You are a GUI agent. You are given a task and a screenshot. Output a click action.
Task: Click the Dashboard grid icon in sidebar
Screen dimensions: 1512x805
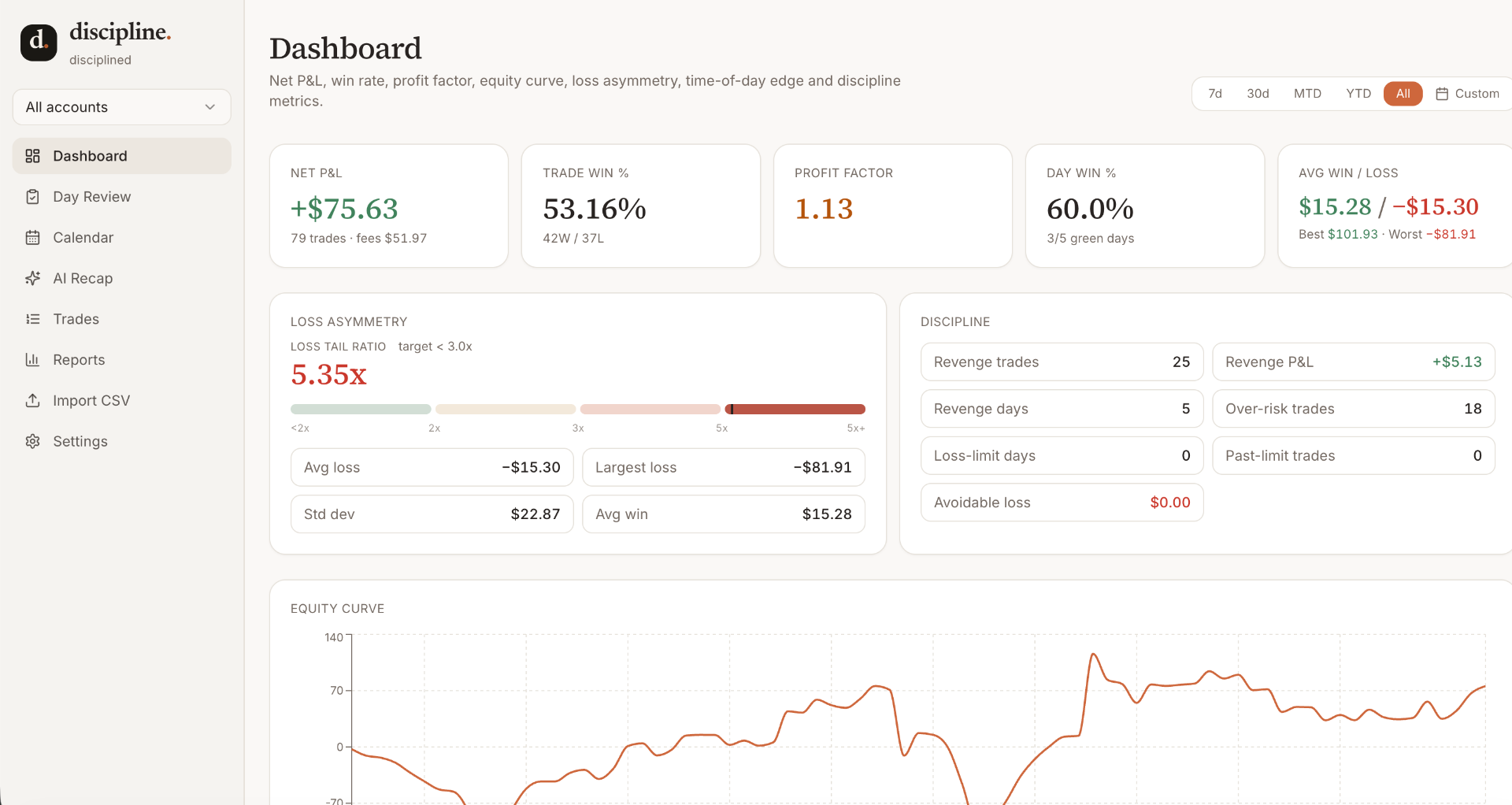32,156
